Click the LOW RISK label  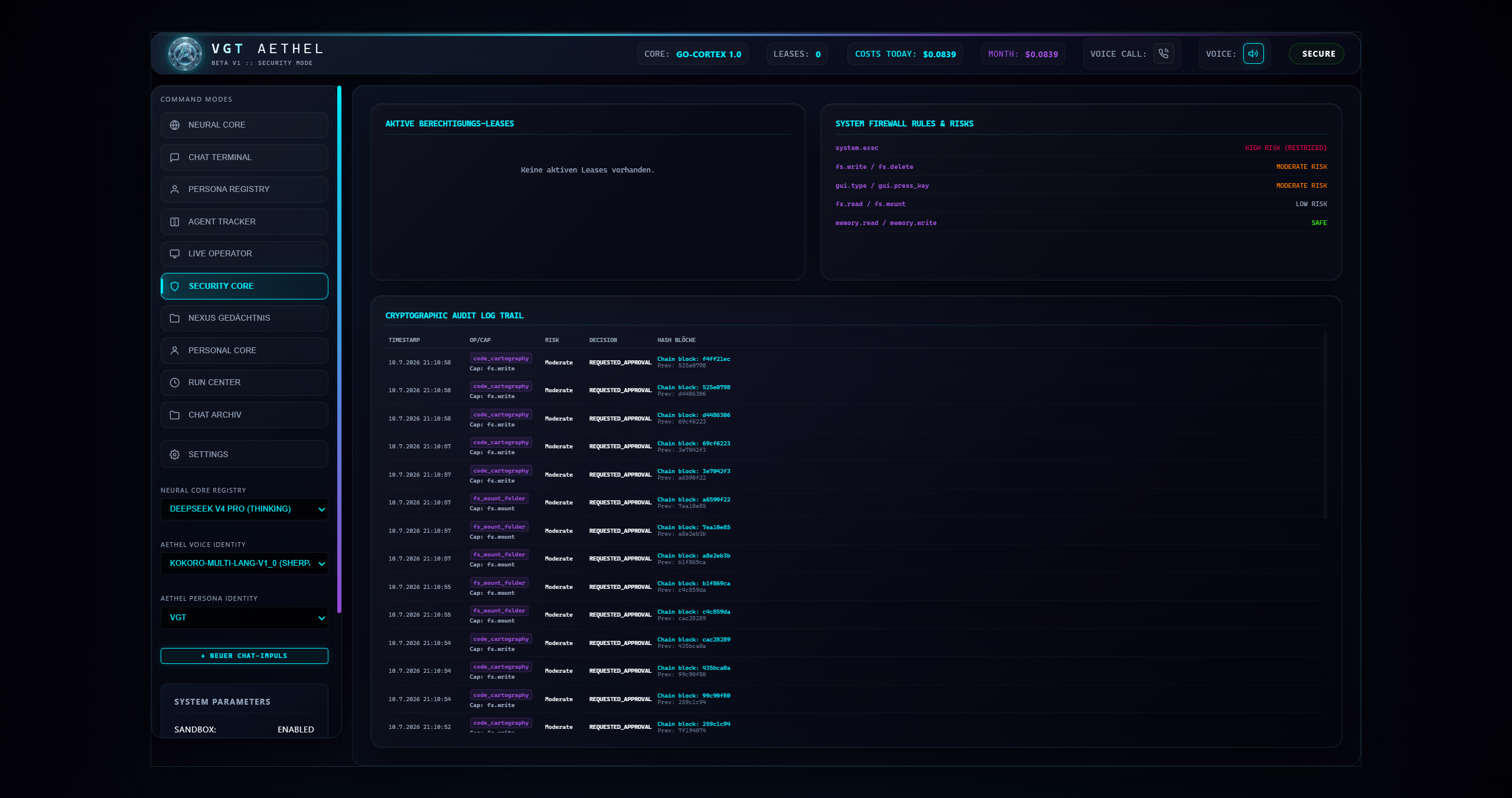tap(1311, 204)
